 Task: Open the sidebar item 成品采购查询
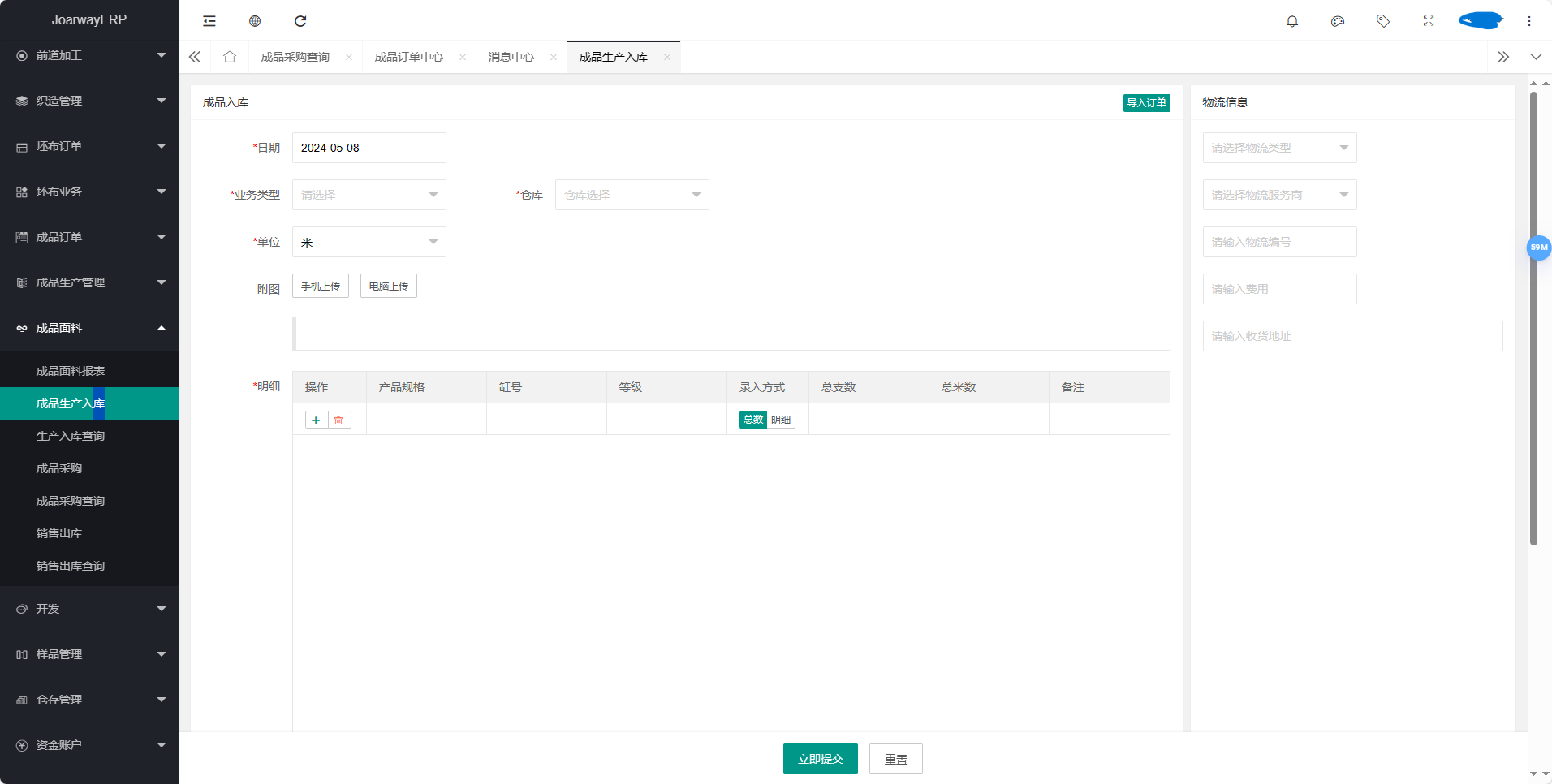pyautogui.click(x=89, y=501)
